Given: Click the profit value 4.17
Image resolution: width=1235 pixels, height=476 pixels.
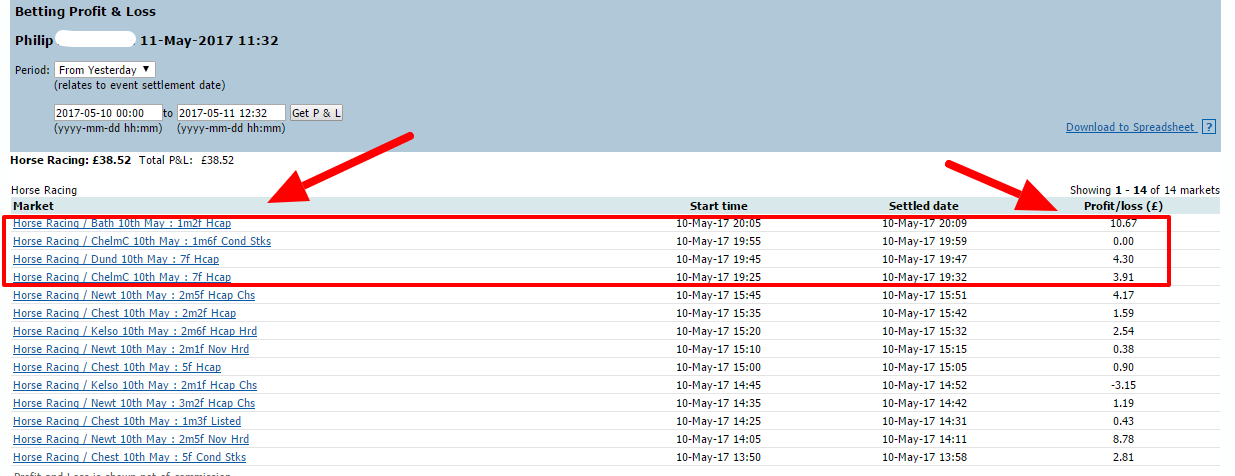Looking at the screenshot, I should click(x=1123, y=295).
